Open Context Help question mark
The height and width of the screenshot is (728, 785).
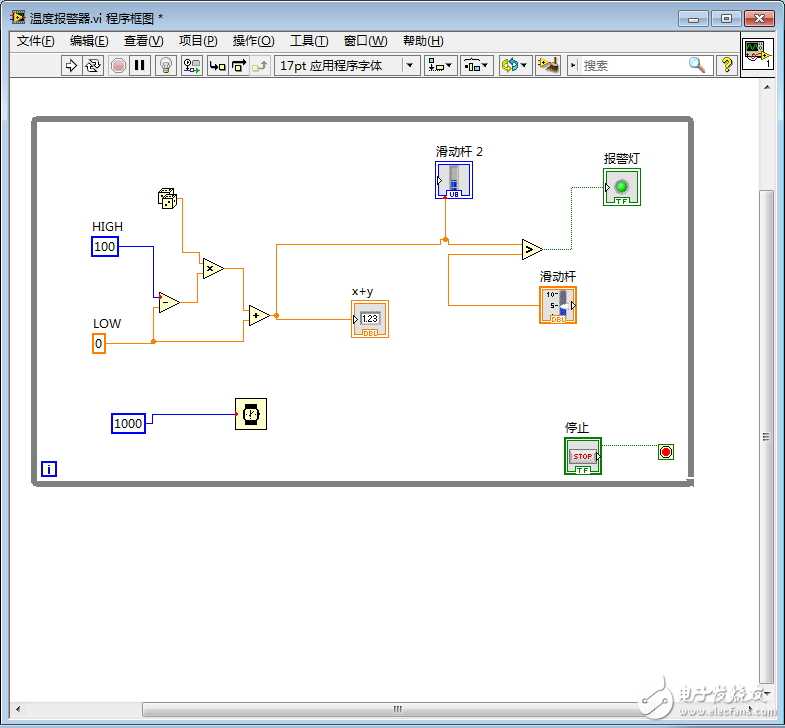[726, 65]
